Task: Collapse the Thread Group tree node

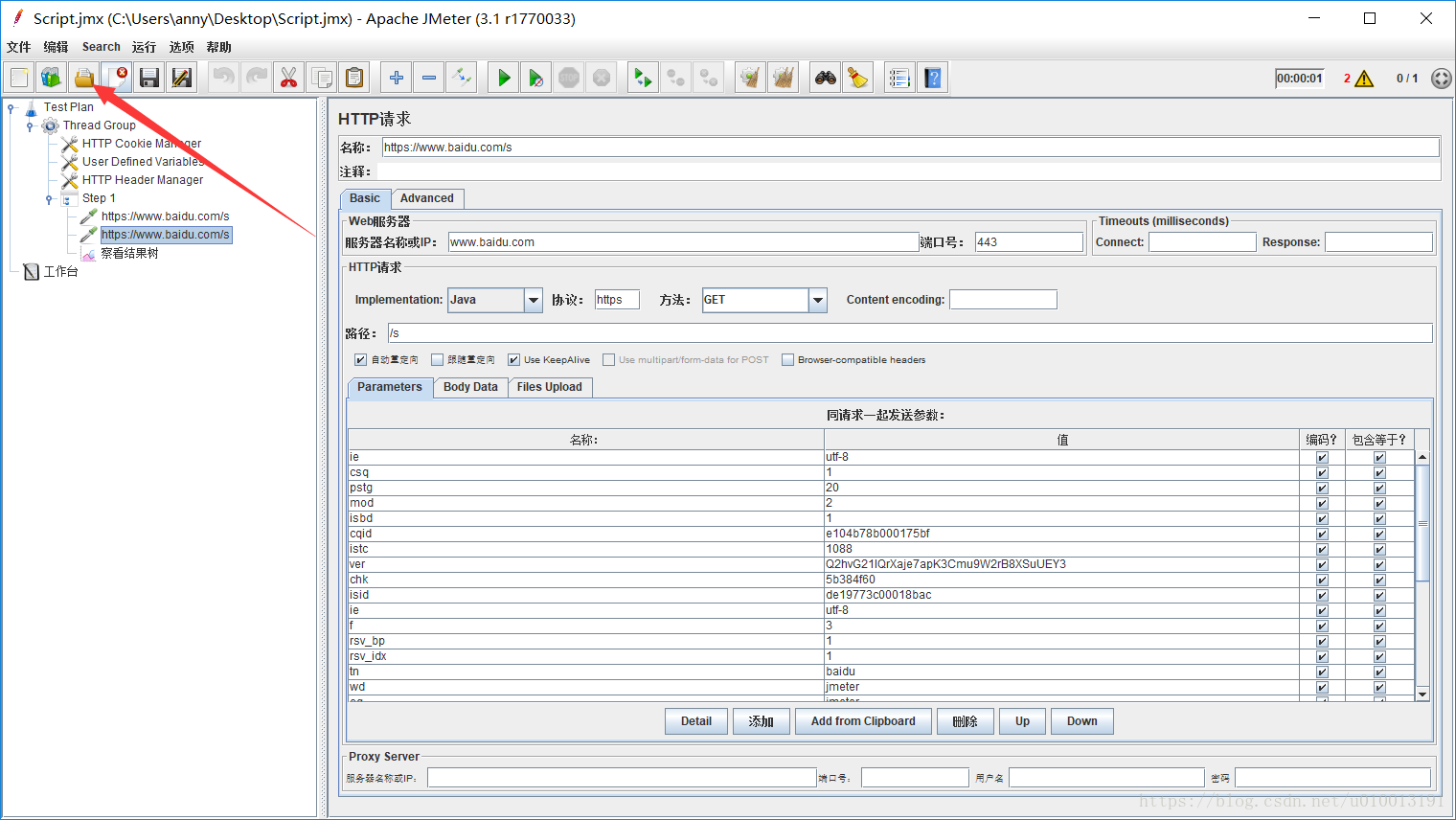Action: pyautogui.click(x=30, y=125)
